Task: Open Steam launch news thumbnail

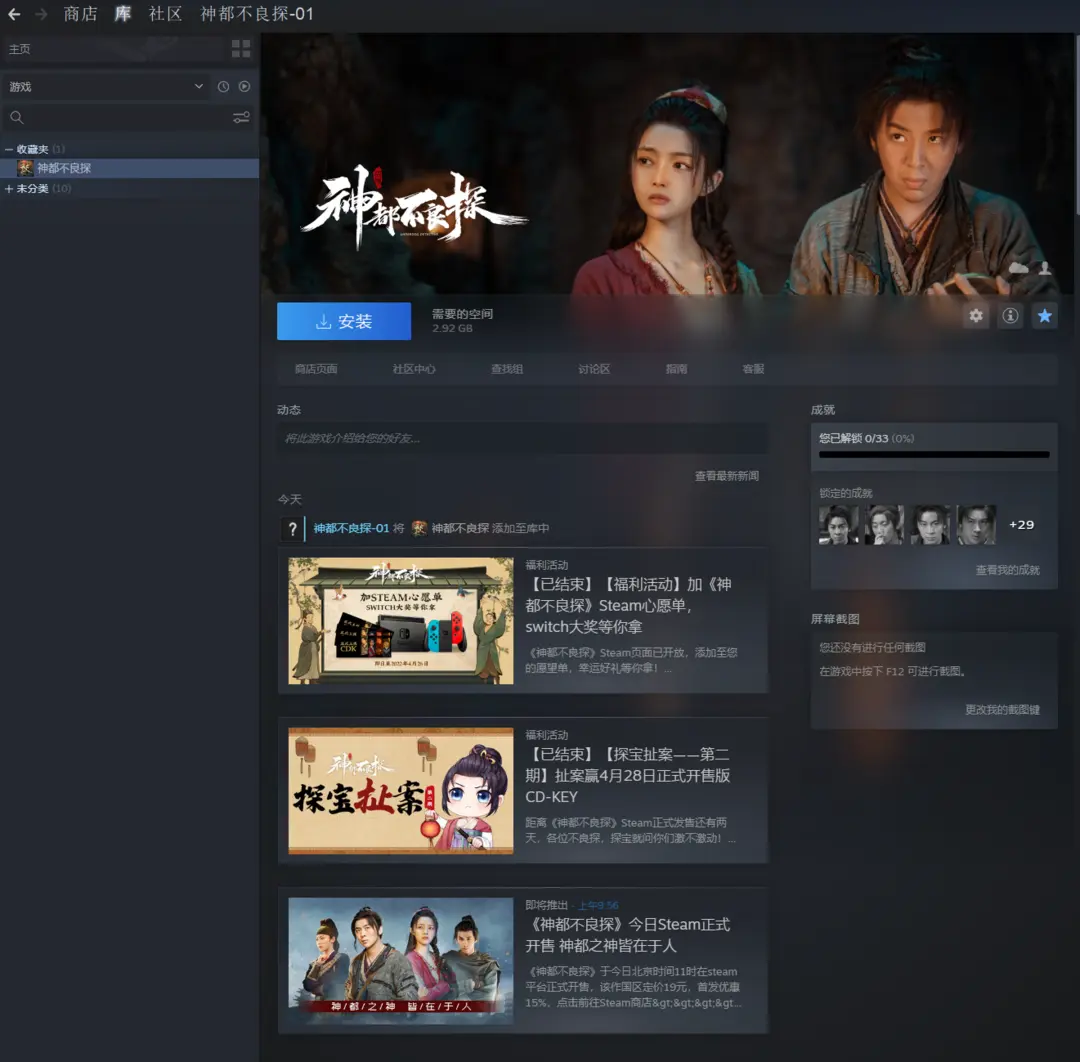Action: pos(401,961)
